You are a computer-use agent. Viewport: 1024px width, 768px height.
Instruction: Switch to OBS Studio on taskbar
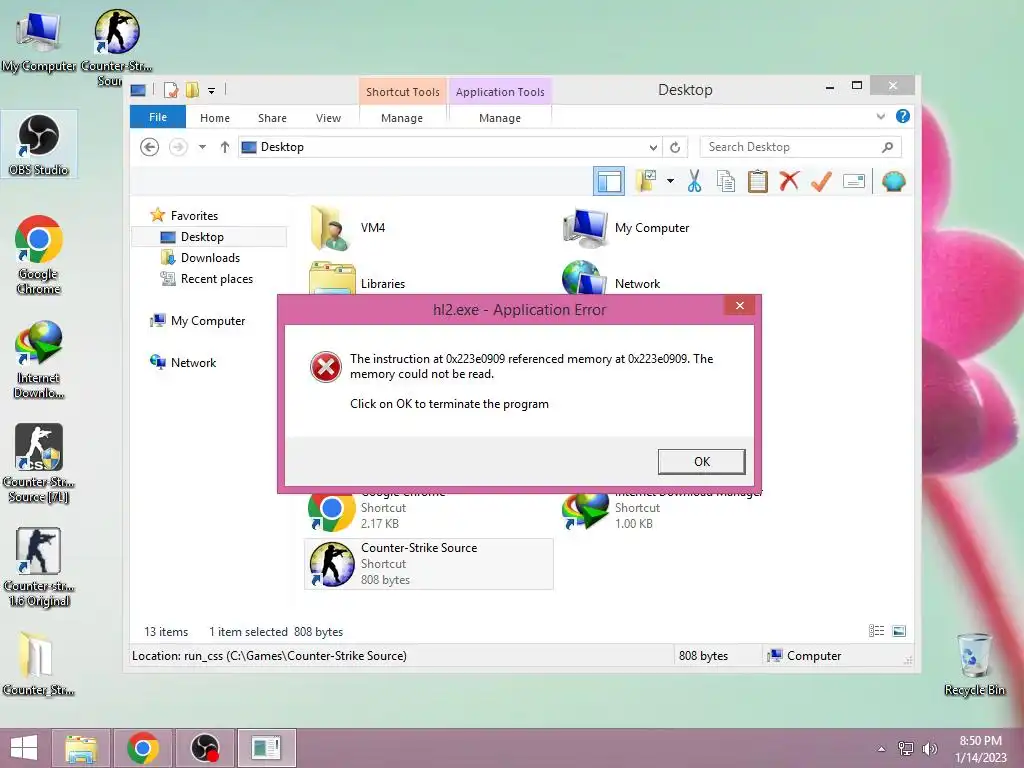[x=204, y=748]
